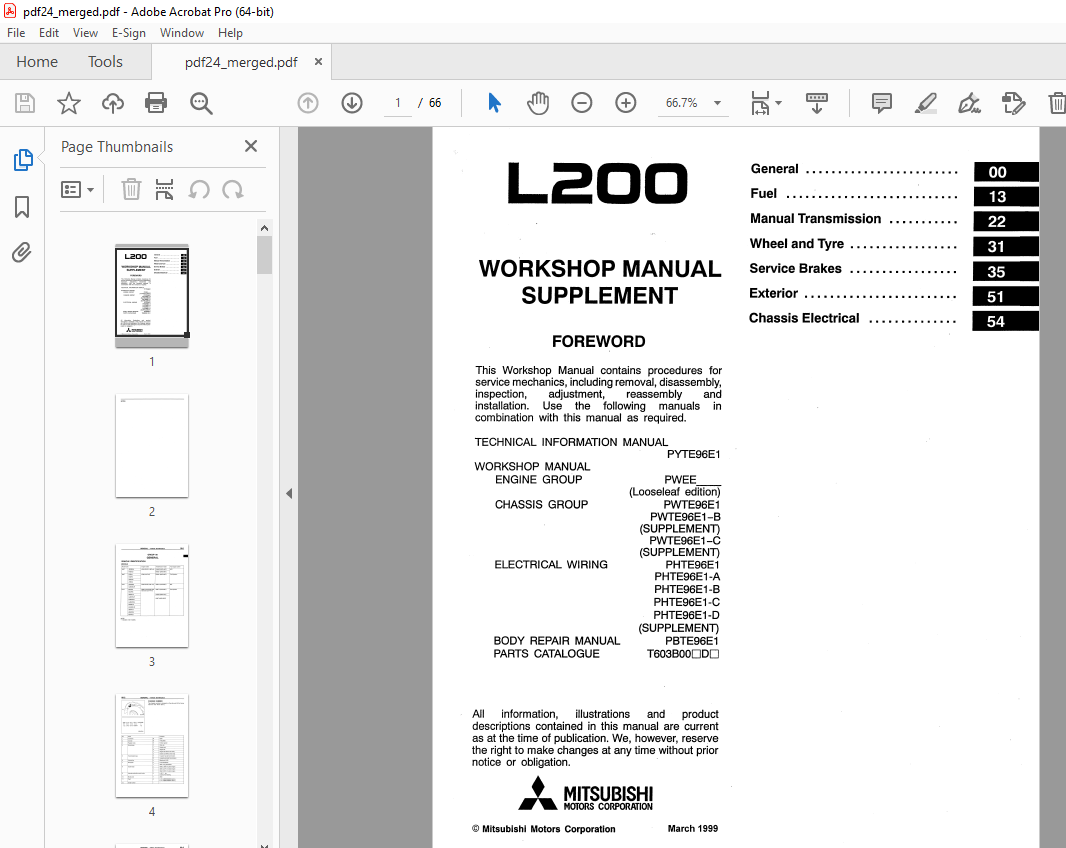Select the pdf24_merged.pdf document tab

(241, 62)
